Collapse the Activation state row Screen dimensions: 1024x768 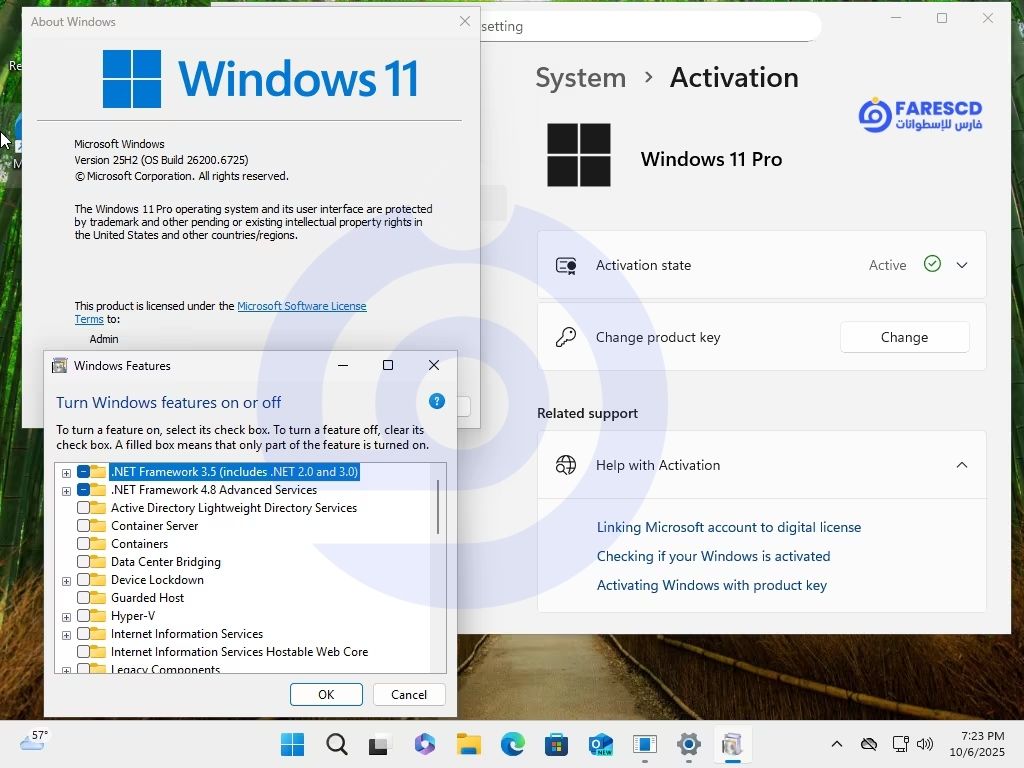click(x=961, y=265)
